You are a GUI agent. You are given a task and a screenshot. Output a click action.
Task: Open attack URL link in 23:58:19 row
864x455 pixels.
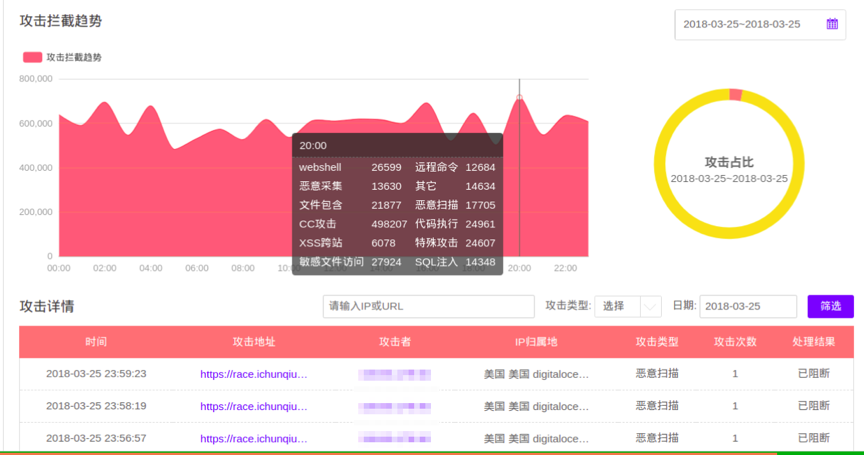click(254, 406)
